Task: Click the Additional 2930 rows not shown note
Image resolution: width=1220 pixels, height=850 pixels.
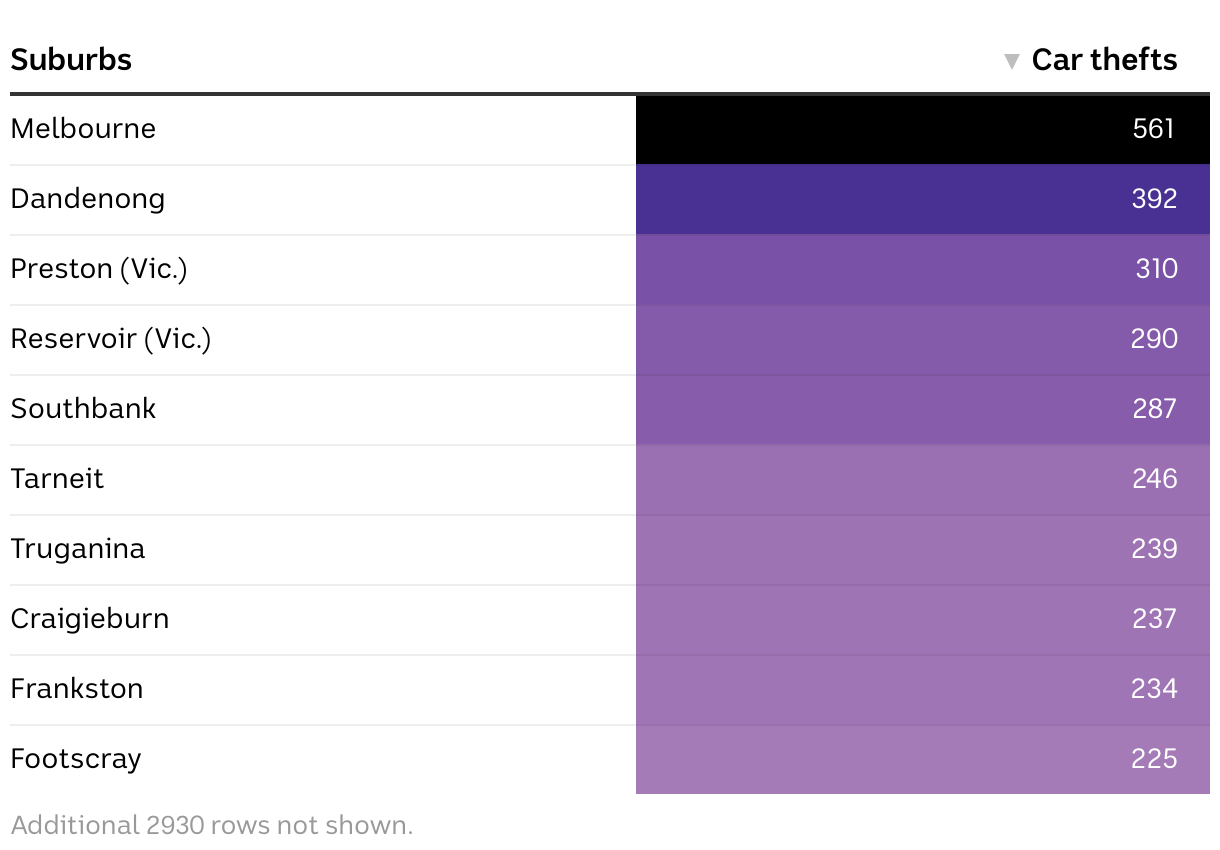Action: (211, 825)
